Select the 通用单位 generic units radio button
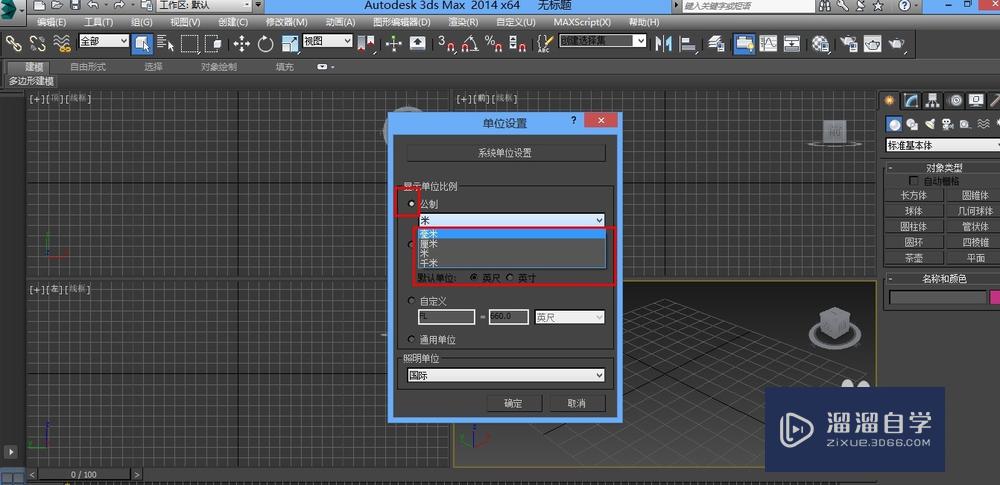 [x=411, y=340]
